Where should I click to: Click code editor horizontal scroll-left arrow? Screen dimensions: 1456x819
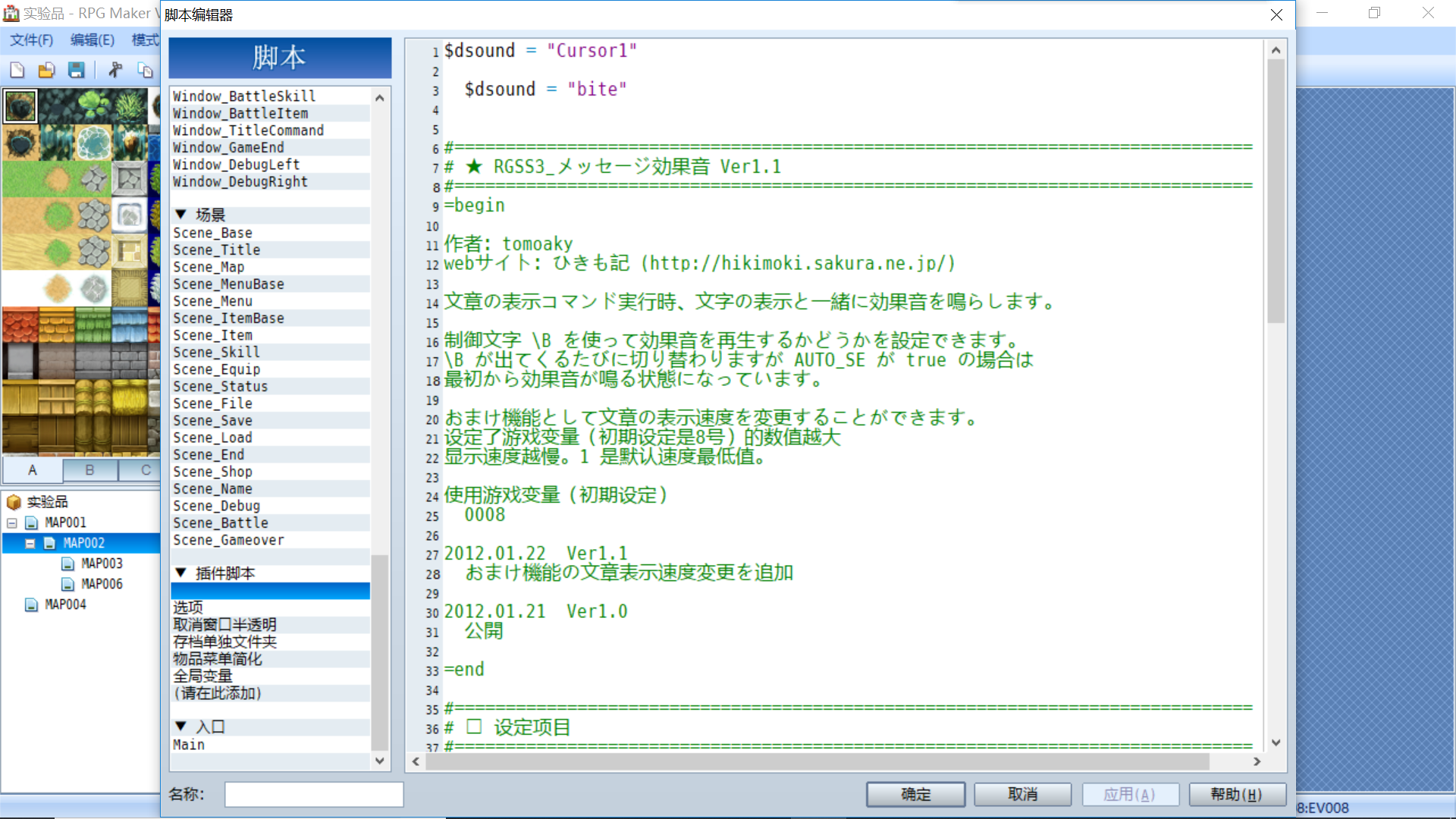[x=416, y=761]
